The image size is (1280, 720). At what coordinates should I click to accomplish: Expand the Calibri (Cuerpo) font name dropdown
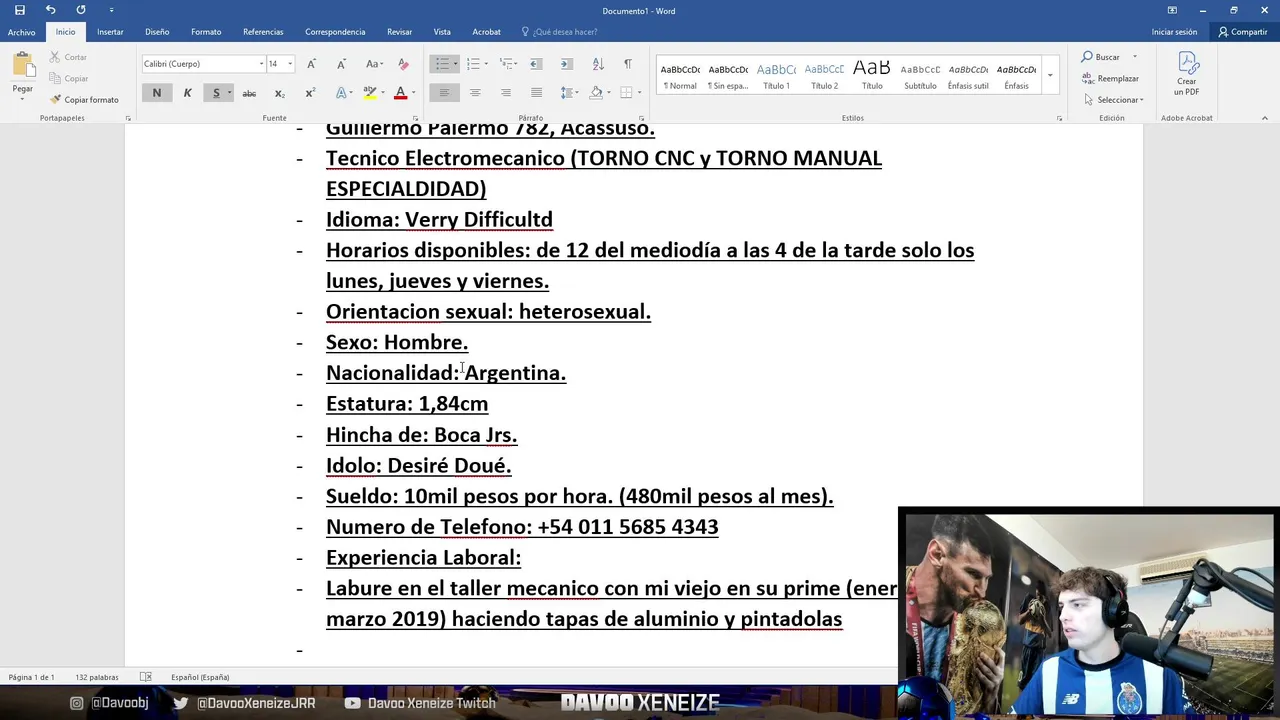click(x=261, y=64)
